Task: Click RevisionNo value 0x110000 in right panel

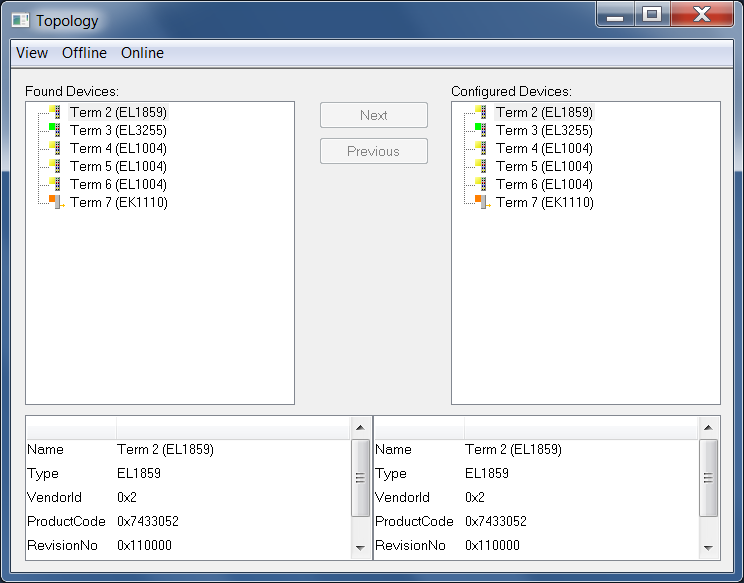Action: (492, 546)
